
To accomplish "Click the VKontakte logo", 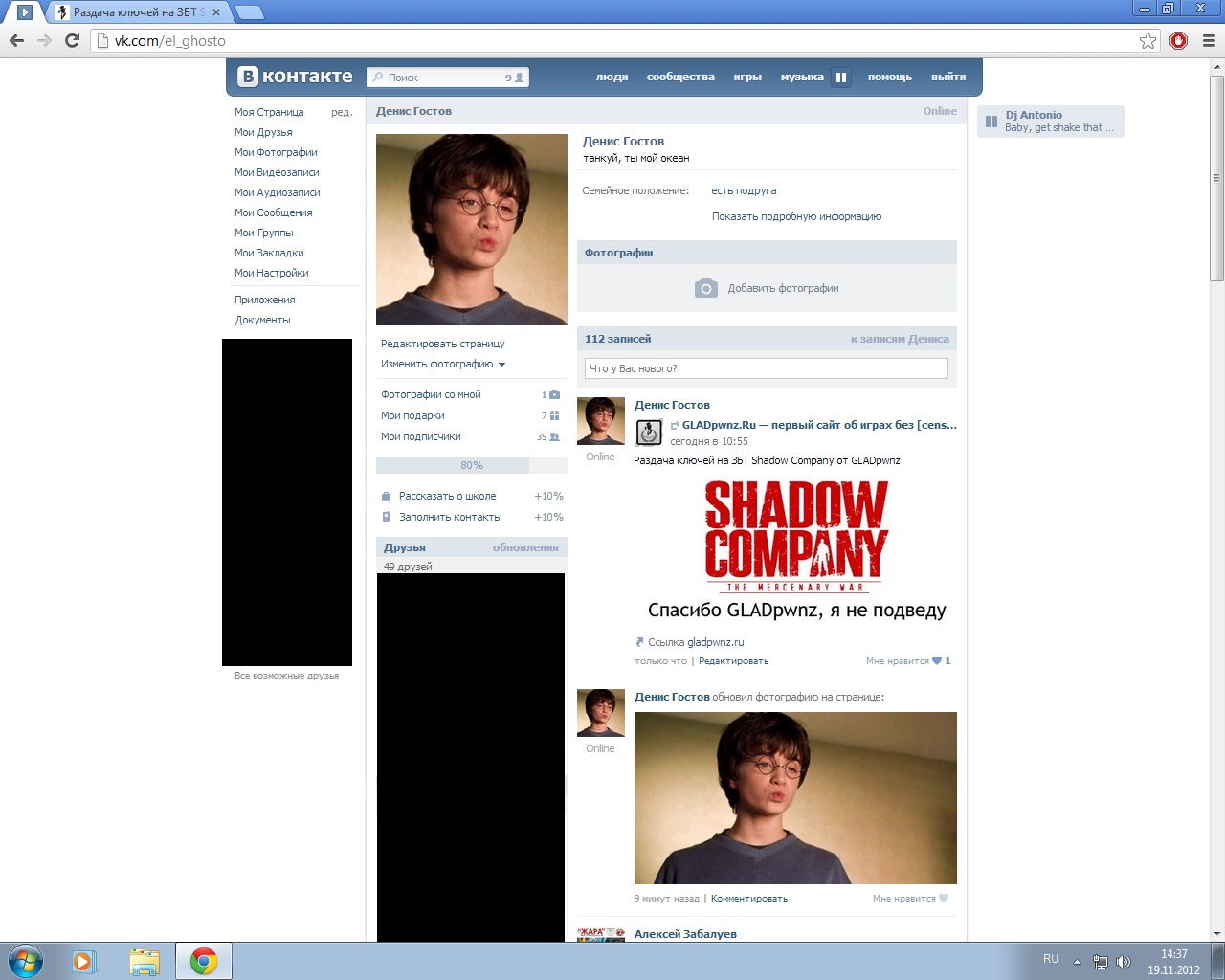I will [x=296, y=77].
